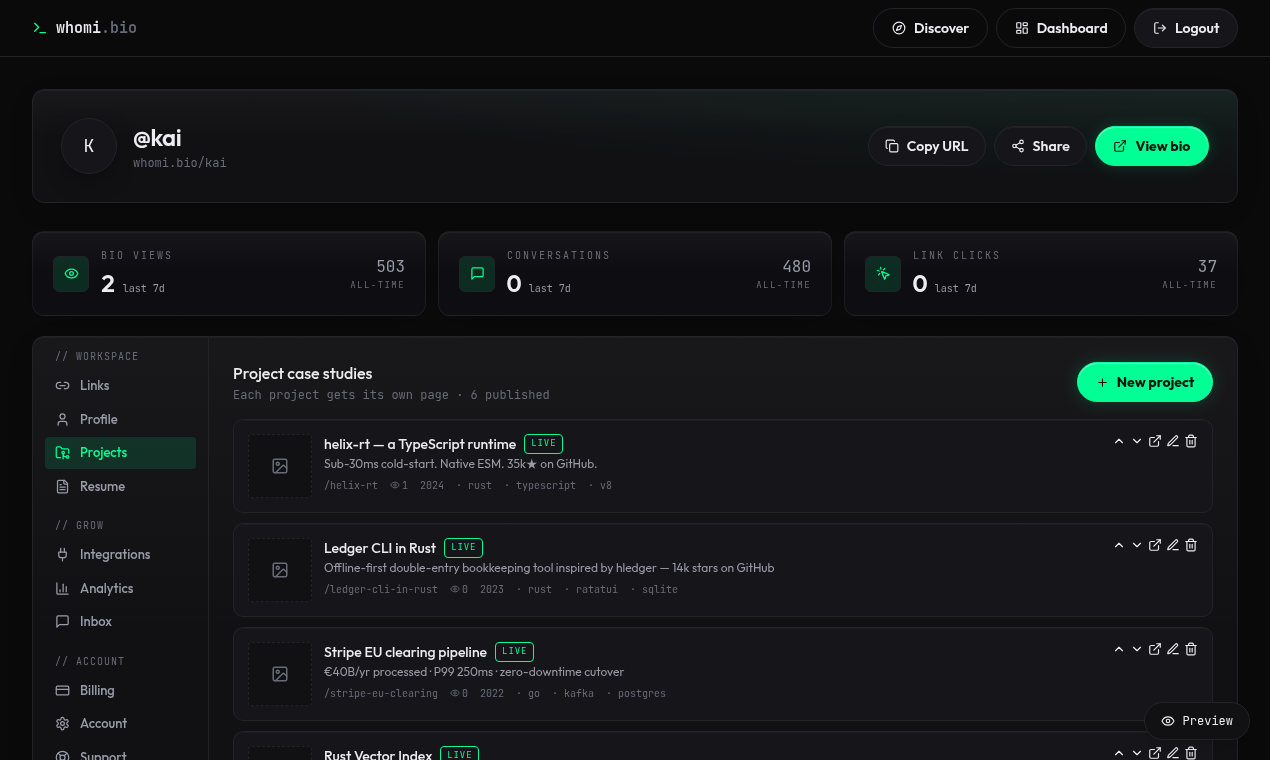Click 480 all-time conversations value
Viewport: 1270px width, 760px height.
coord(796,266)
